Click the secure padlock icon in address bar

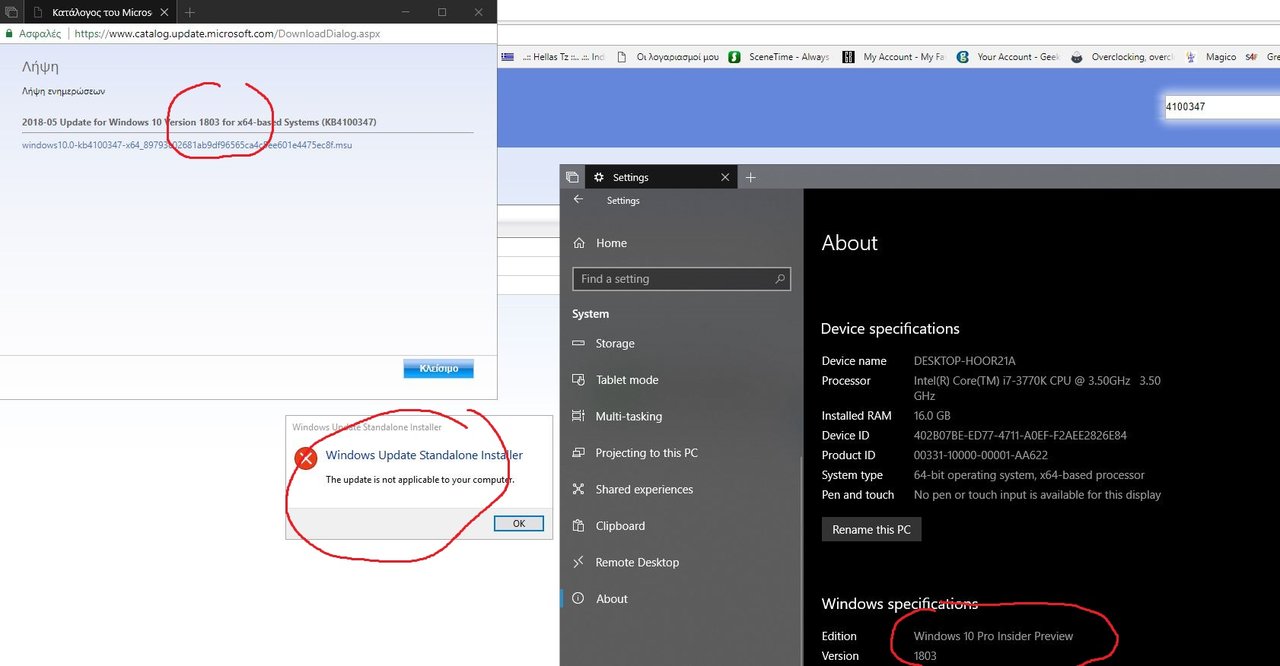coord(9,33)
